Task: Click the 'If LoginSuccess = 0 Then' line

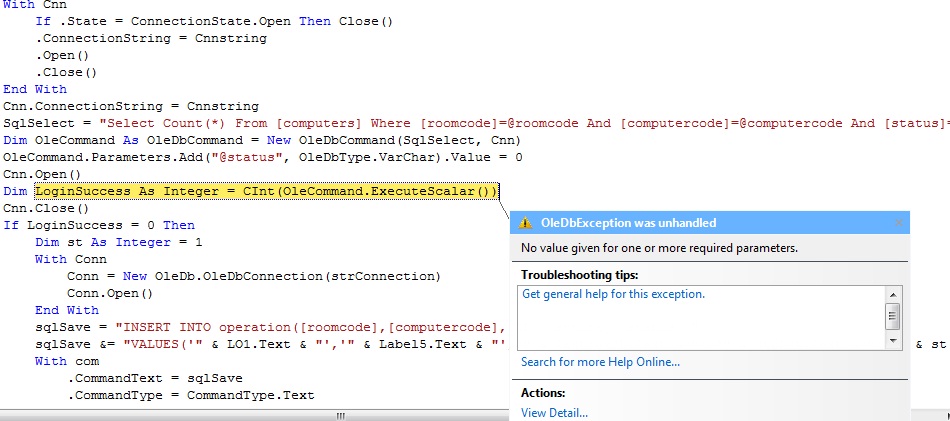Action: click(x=99, y=225)
